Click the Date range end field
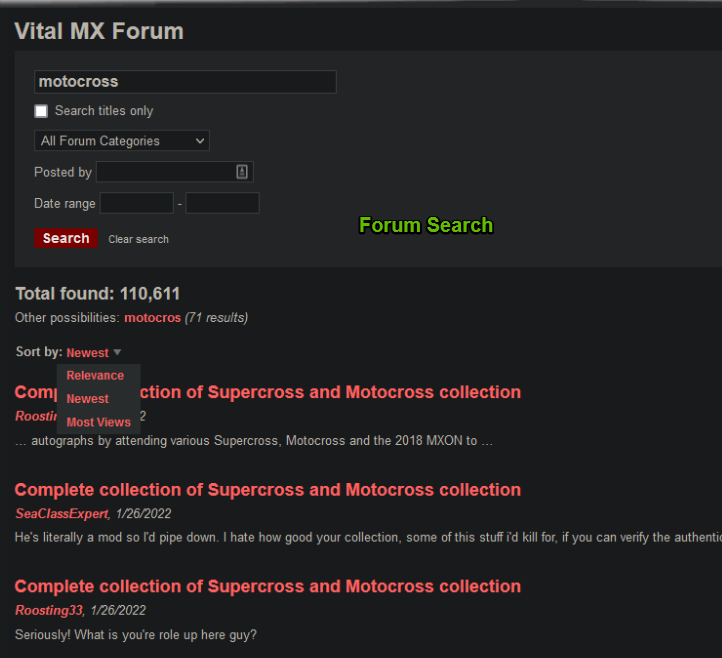 [222, 203]
